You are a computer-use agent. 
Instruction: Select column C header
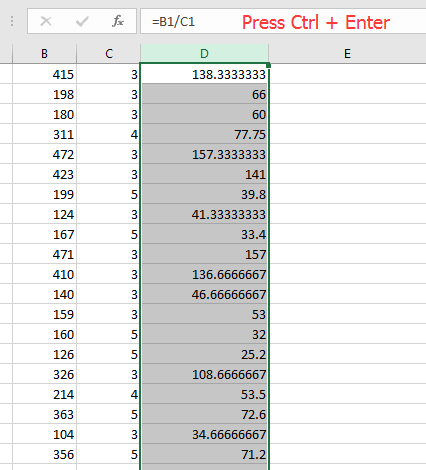click(109, 53)
